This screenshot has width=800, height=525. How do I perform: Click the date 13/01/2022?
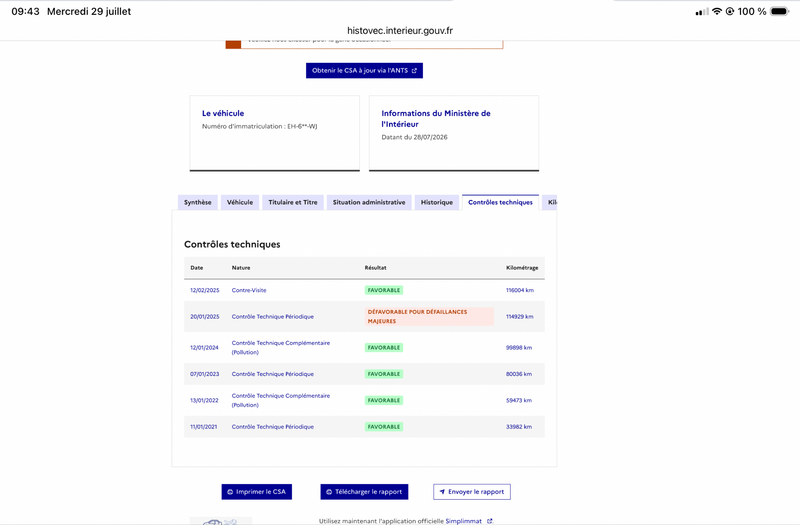click(204, 401)
